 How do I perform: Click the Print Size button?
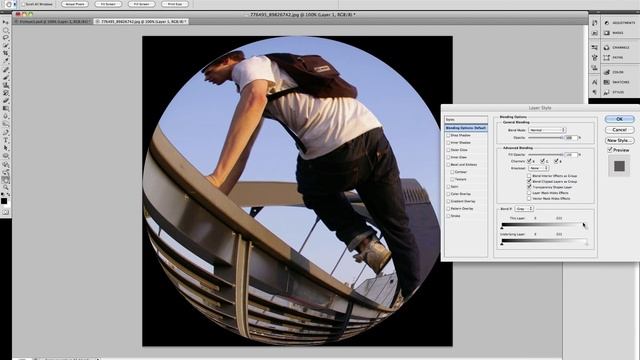175,4
